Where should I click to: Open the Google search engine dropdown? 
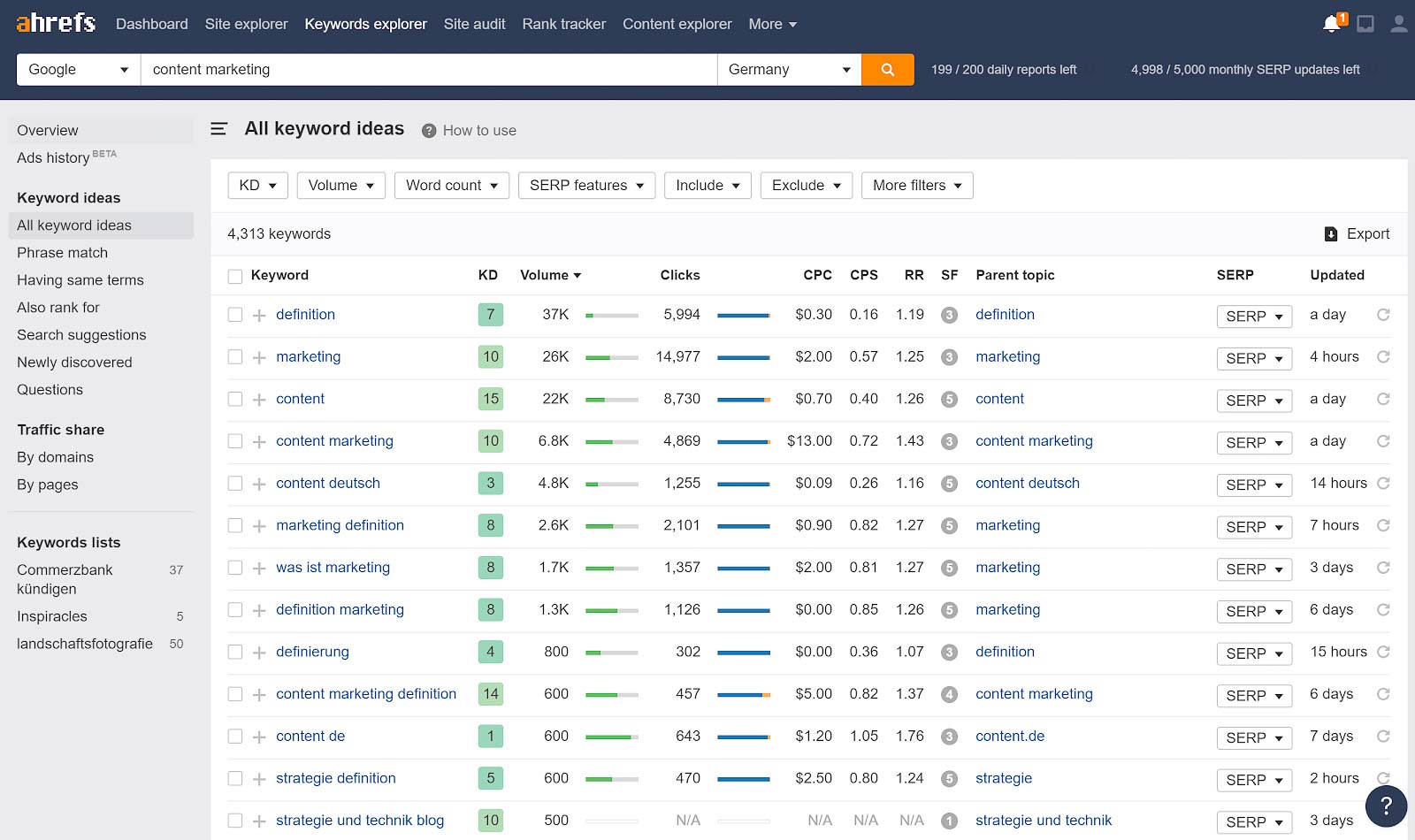click(x=79, y=69)
